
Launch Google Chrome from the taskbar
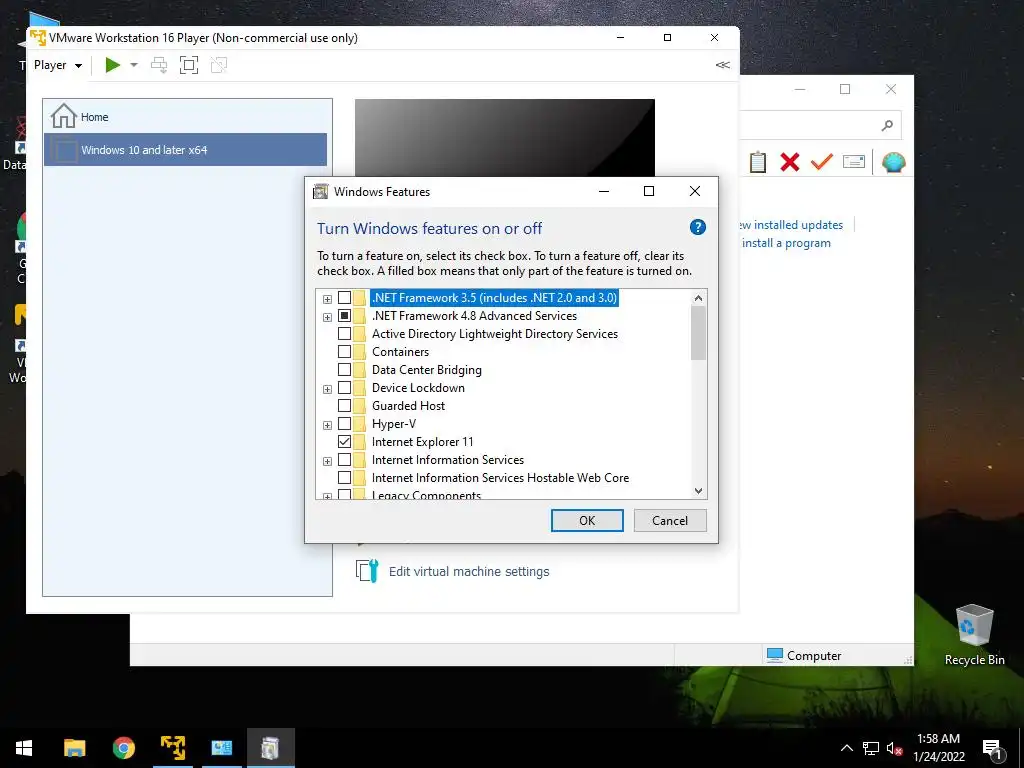(x=123, y=748)
